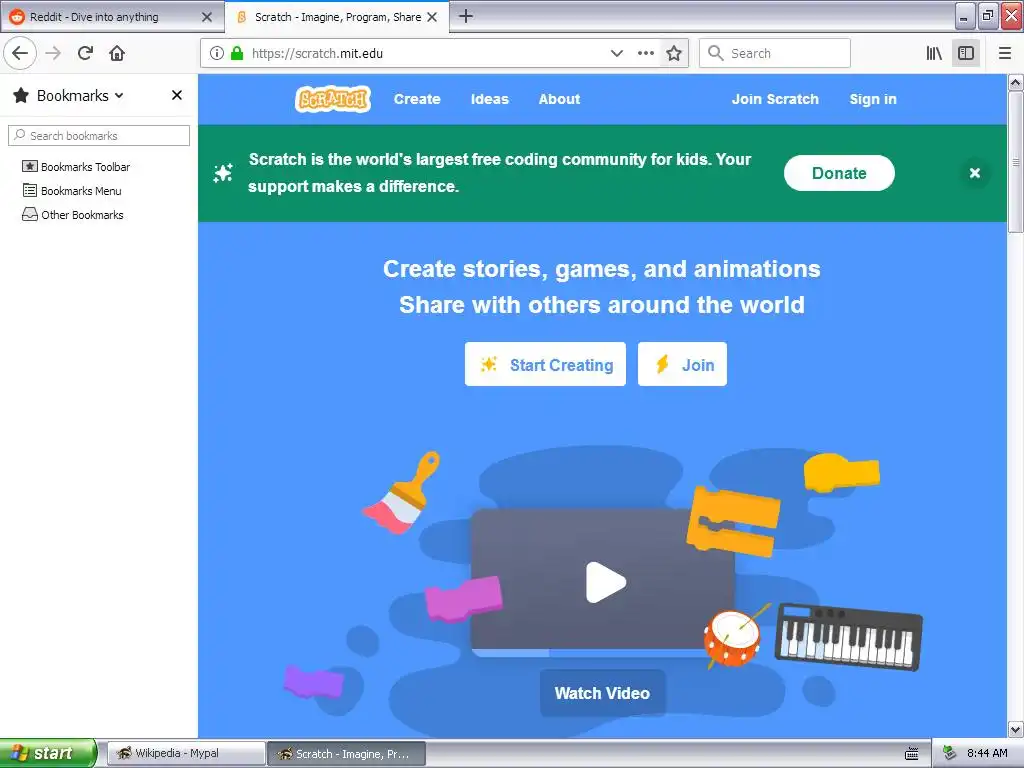Screen dimensions: 1024x768
Task: Click the https://scratch.mit.edu address
Action: [317, 54]
